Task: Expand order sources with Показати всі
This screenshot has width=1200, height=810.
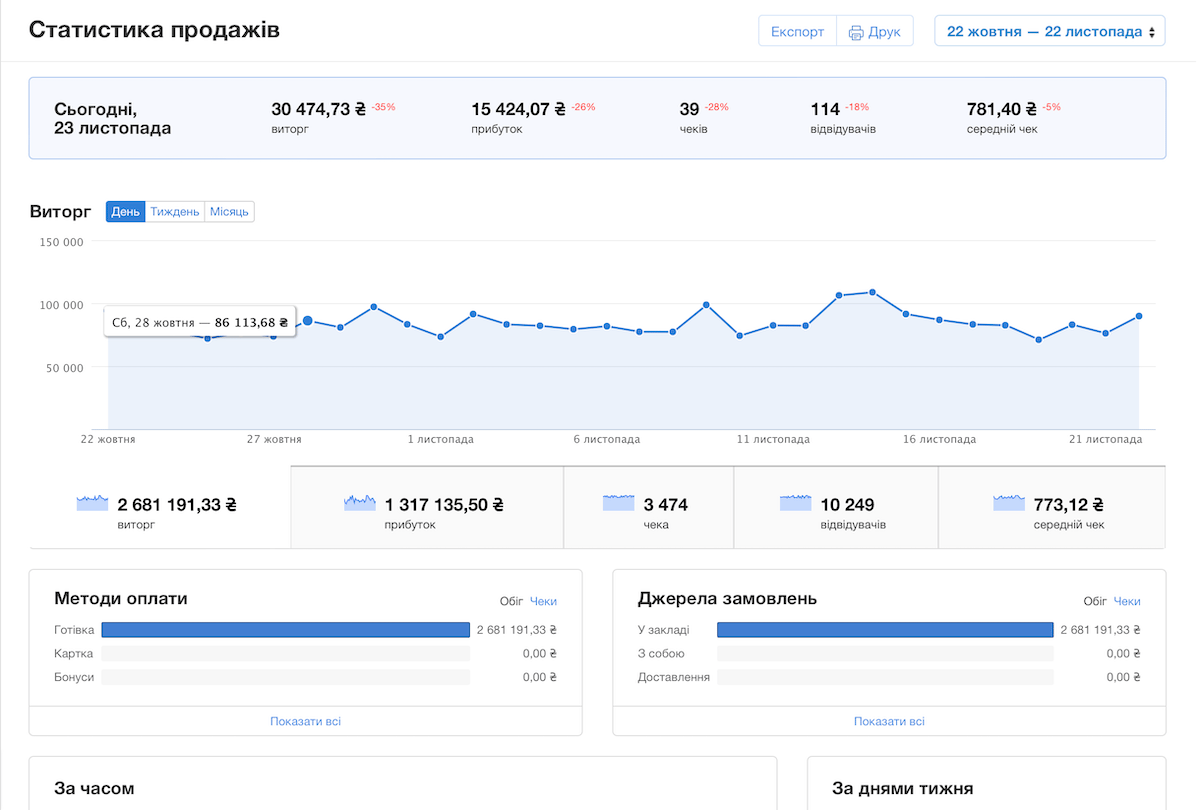Action: coord(889,721)
